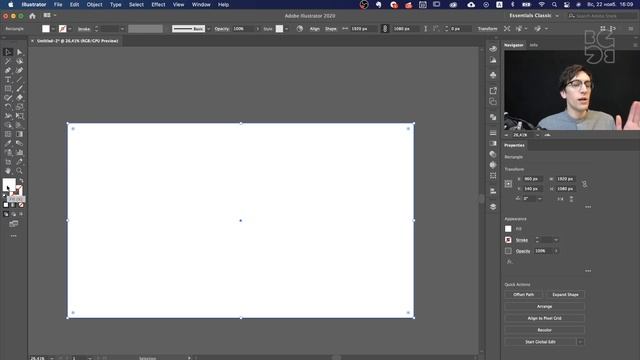Screen dimensions: 640x360
Task: Select the Artboard tool
Action: (x=8, y=162)
